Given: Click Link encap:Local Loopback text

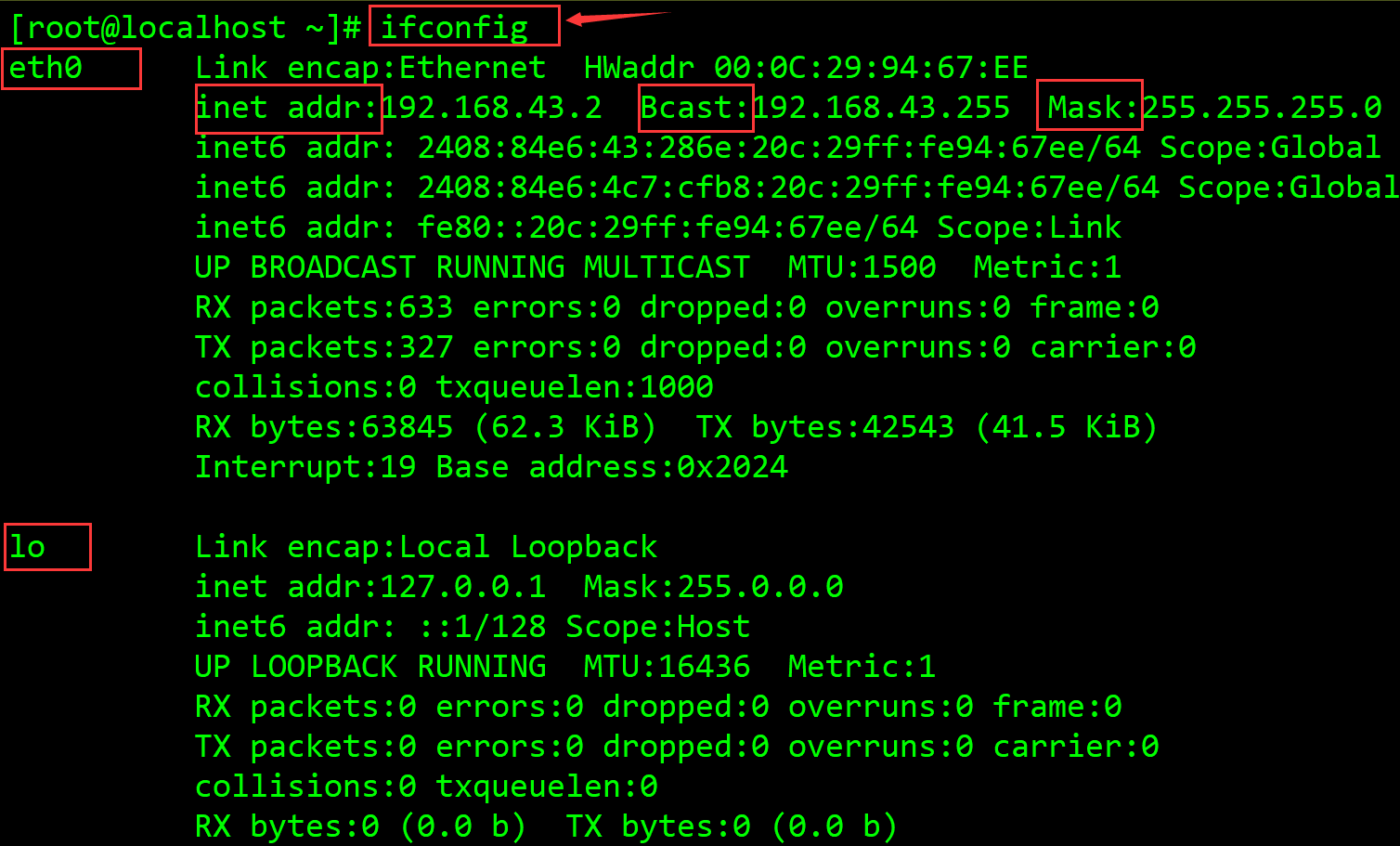Looking at the screenshot, I should point(426,547).
